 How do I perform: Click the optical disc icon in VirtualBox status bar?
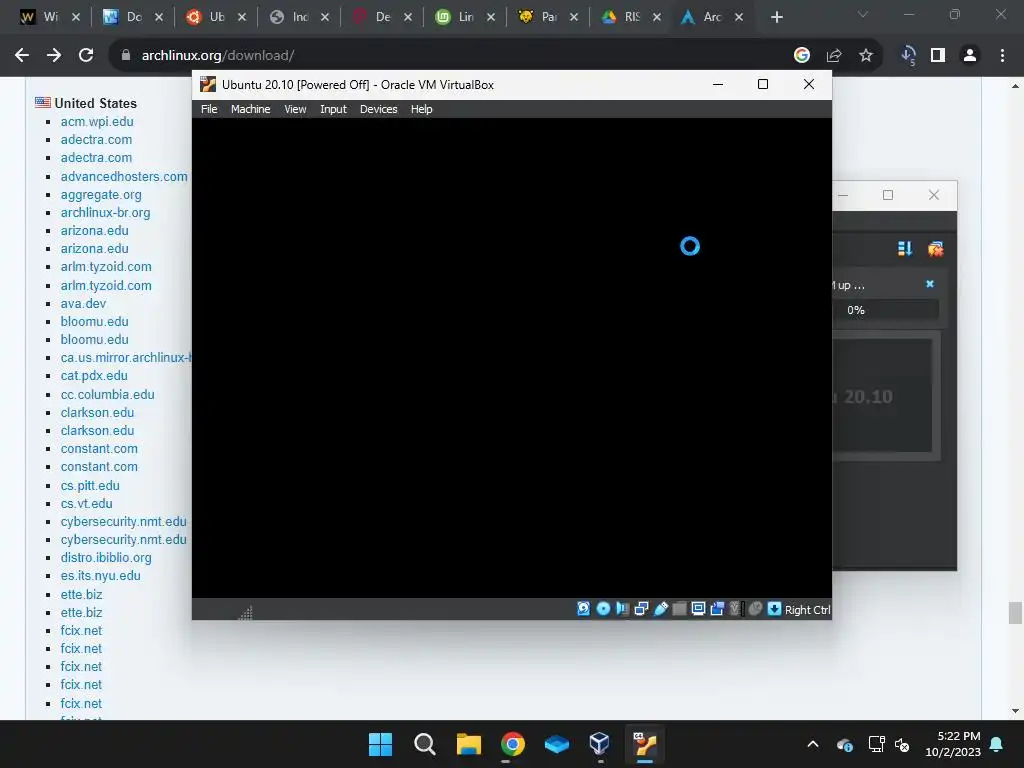pyautogui.click(x=603, y=609)
